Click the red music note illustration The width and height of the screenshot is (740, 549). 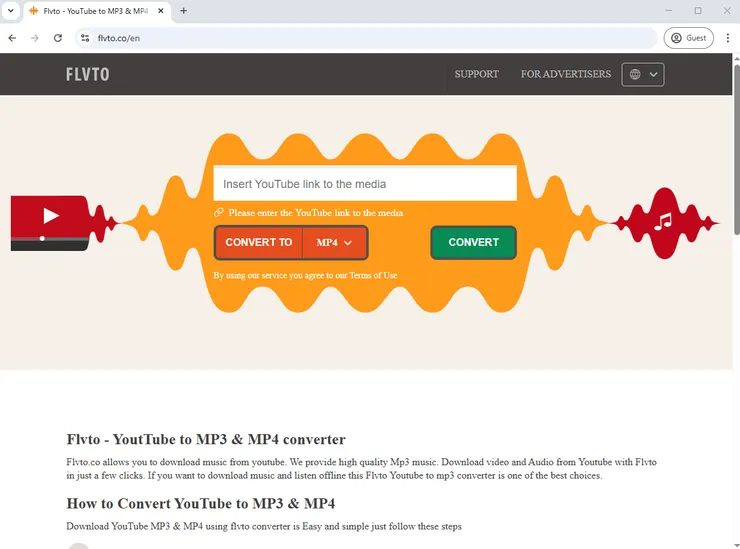pos(665,223)
